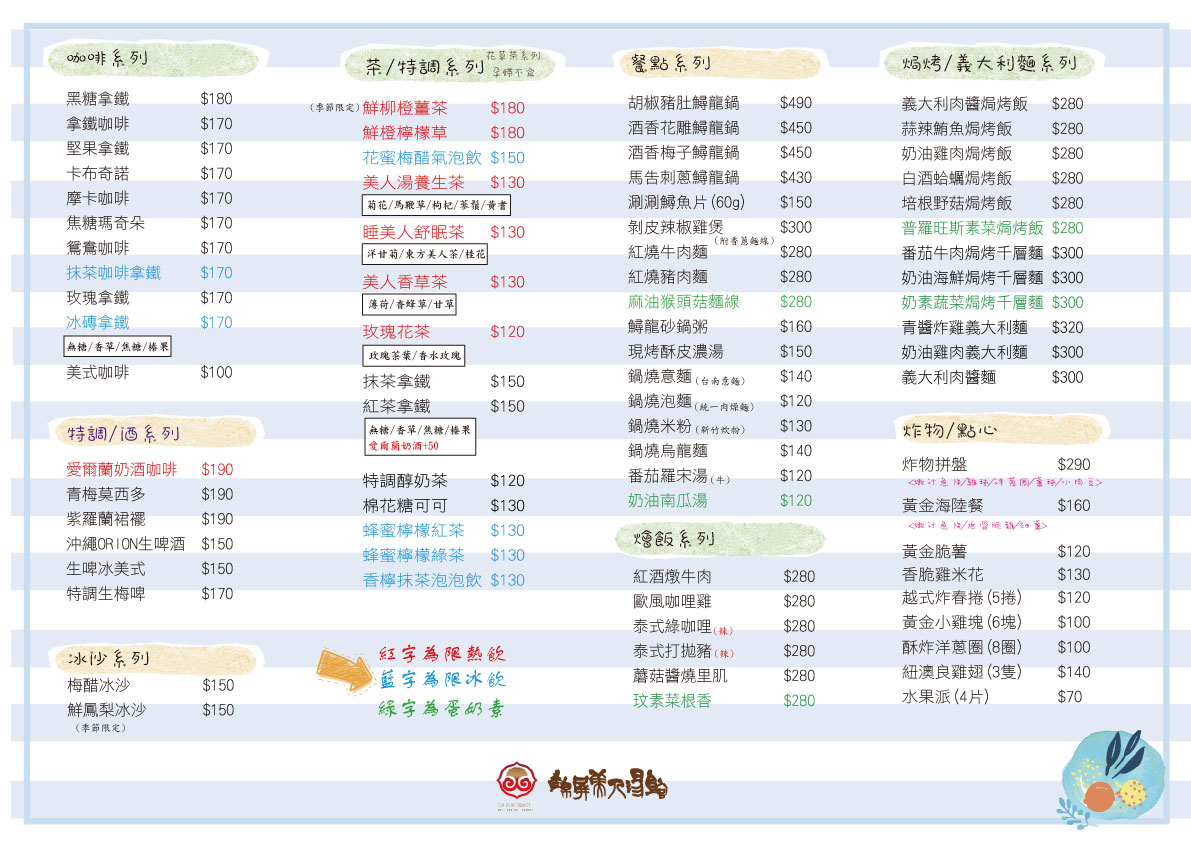This screenshot has height=842, width=1191.
Task: Select the 焗烤/義大利麵系列 header
Action: [x=982, y=64]
